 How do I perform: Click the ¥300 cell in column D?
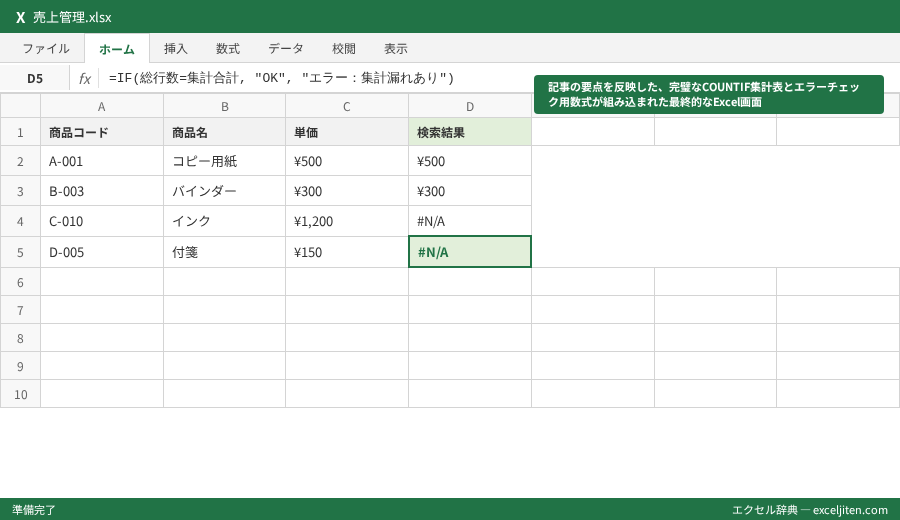click(x=470, y=191)
